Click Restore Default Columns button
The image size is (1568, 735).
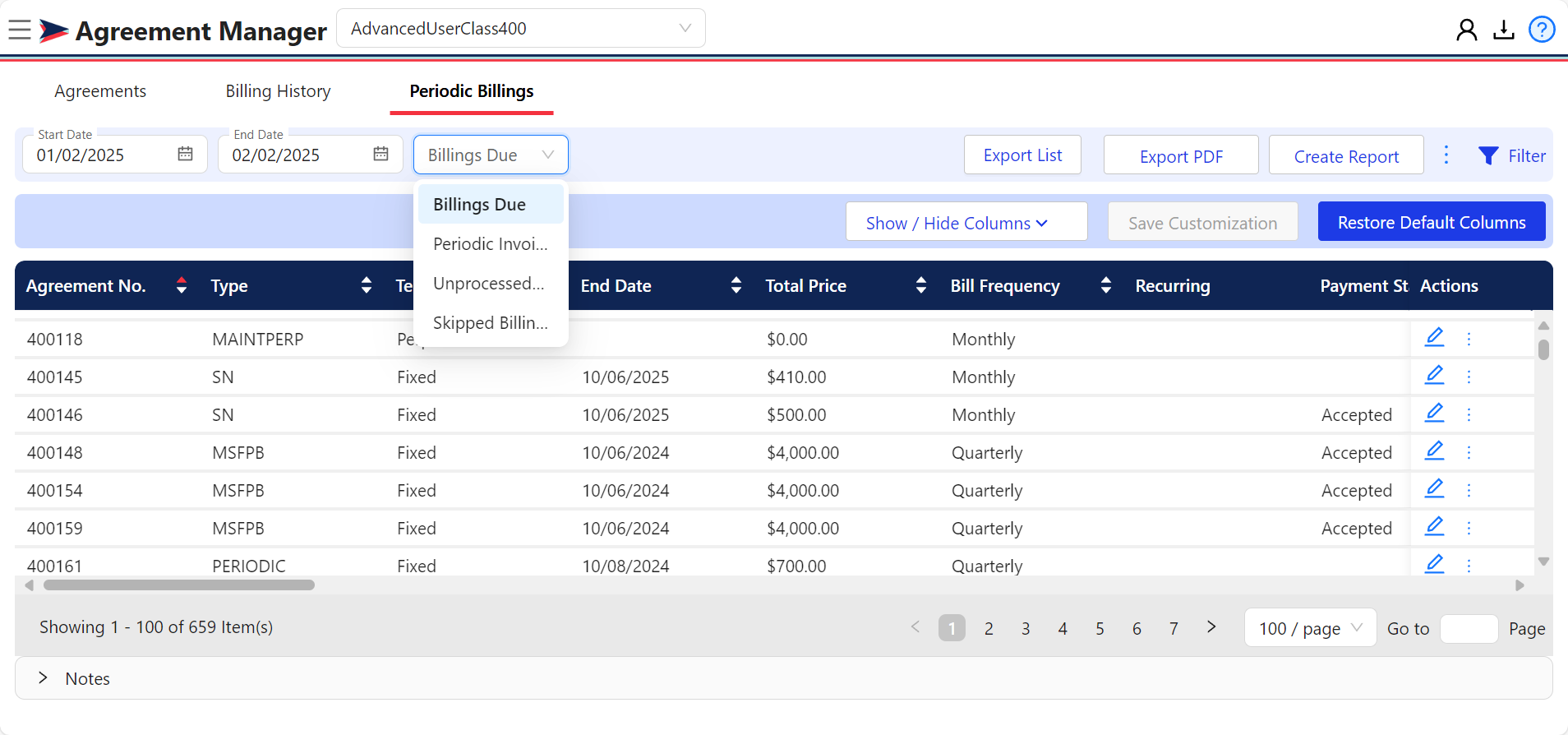click(1432, 222)
